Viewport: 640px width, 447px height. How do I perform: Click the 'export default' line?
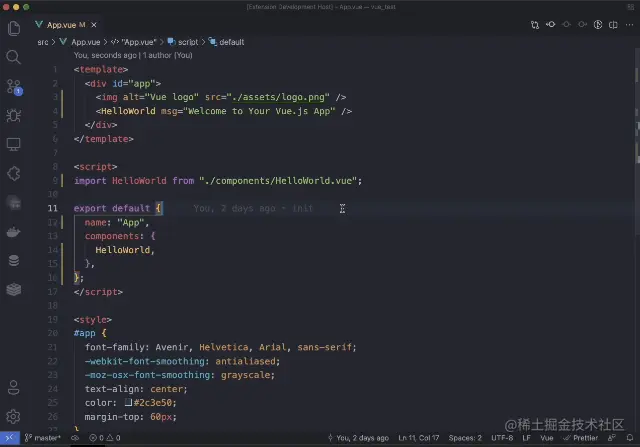[x=118, y=208]
